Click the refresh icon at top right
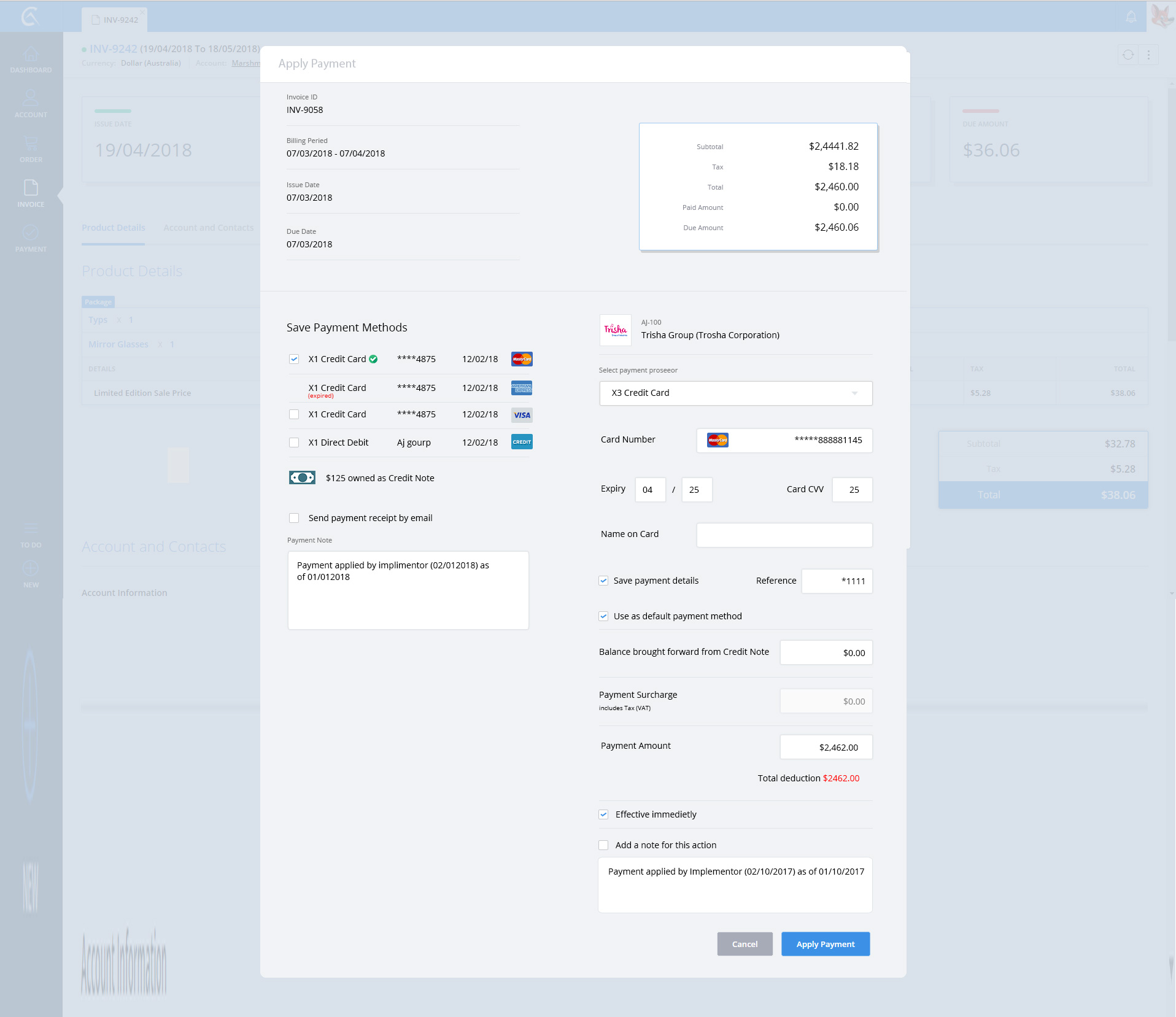The width and height of the screenshot is (1176, 1017). coord(1128,55)
